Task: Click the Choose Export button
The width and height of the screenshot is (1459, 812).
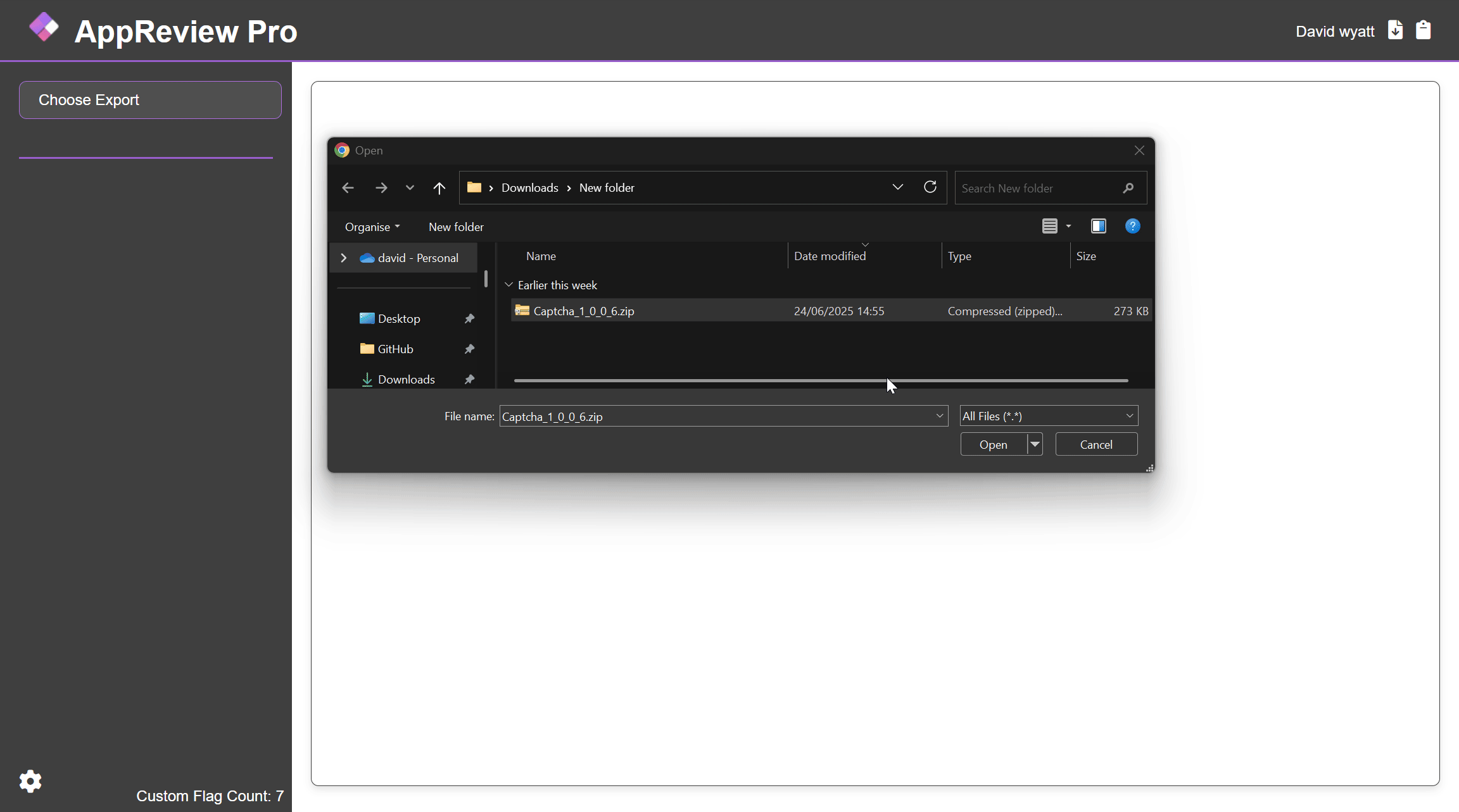Action: (150, 100)
